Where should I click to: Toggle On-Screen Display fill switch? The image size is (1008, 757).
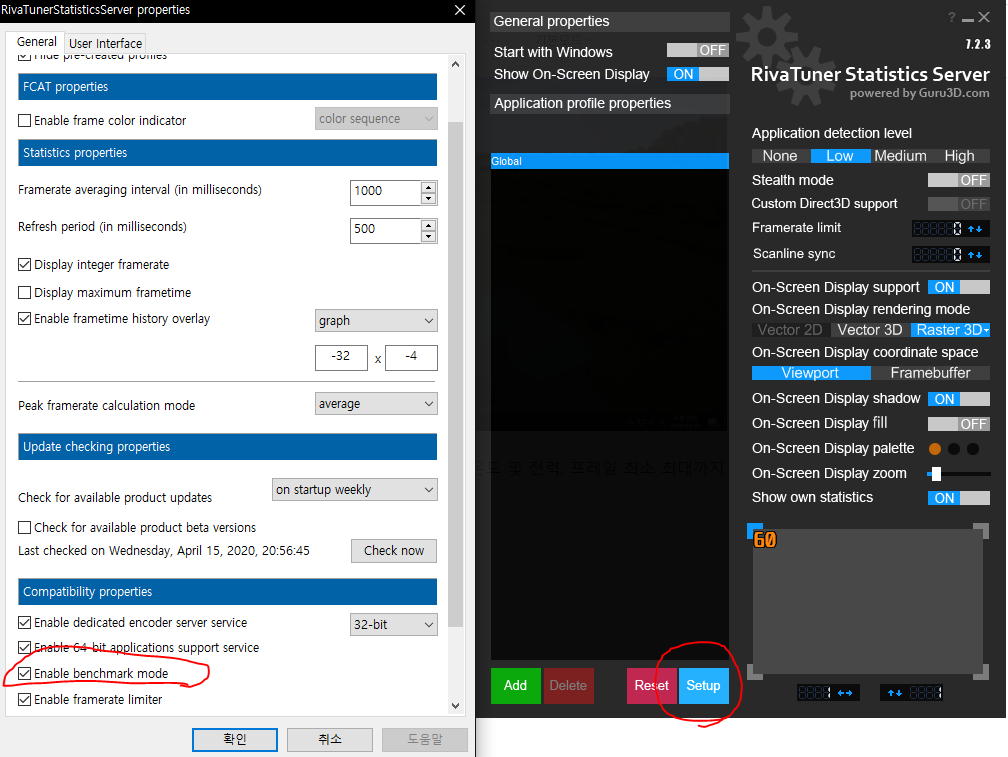coord(958,423)
